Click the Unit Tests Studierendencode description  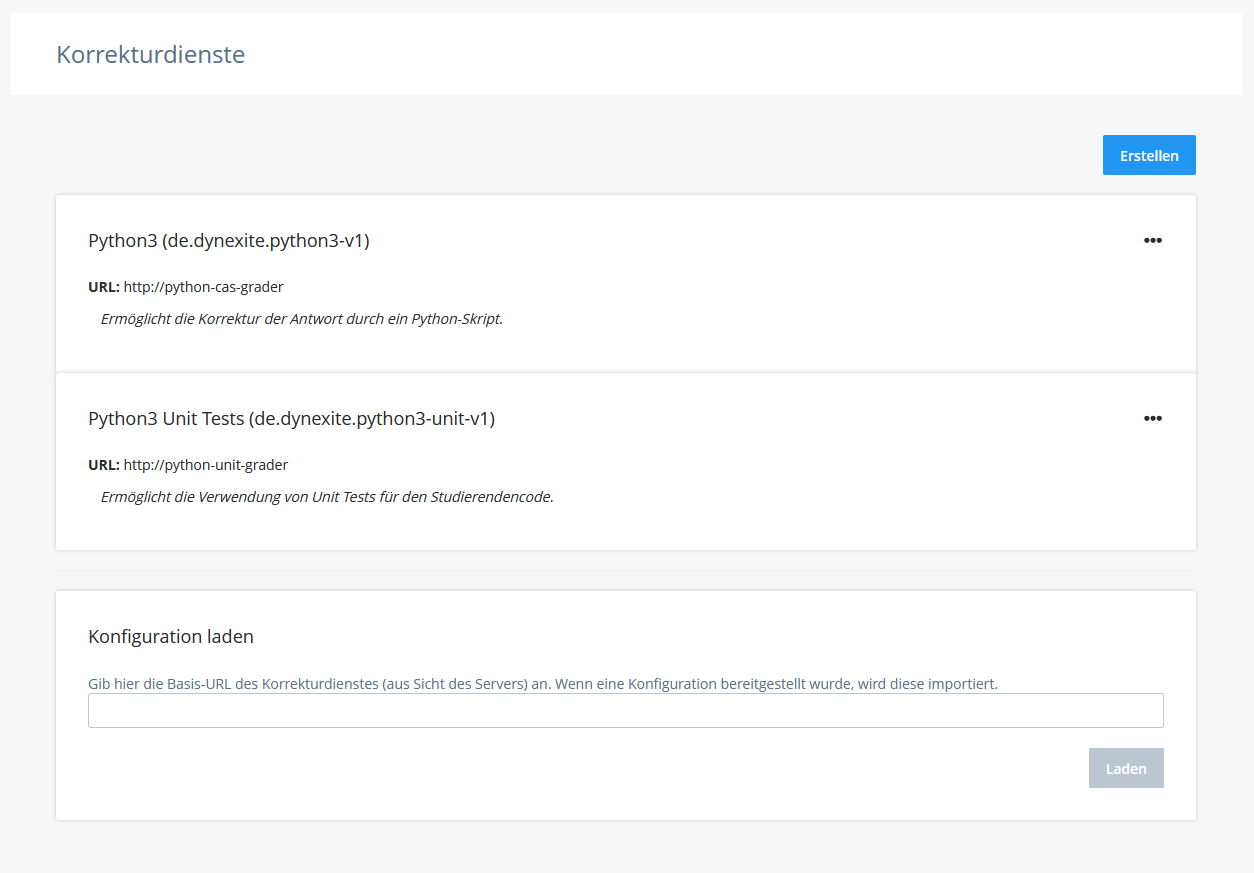point(327,497)
